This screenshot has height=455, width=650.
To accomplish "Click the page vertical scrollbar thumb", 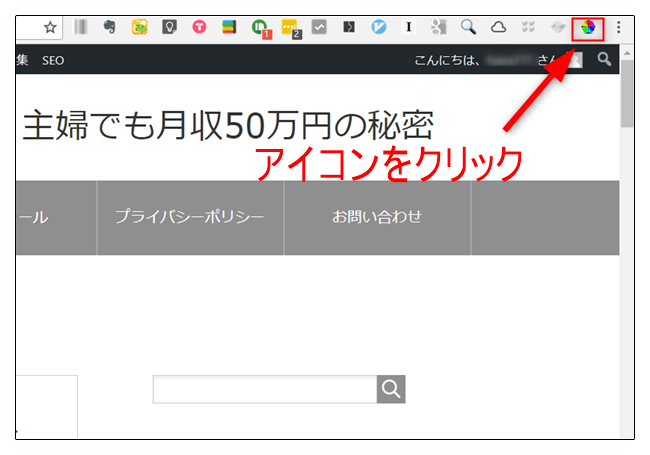I will [627, 94].
